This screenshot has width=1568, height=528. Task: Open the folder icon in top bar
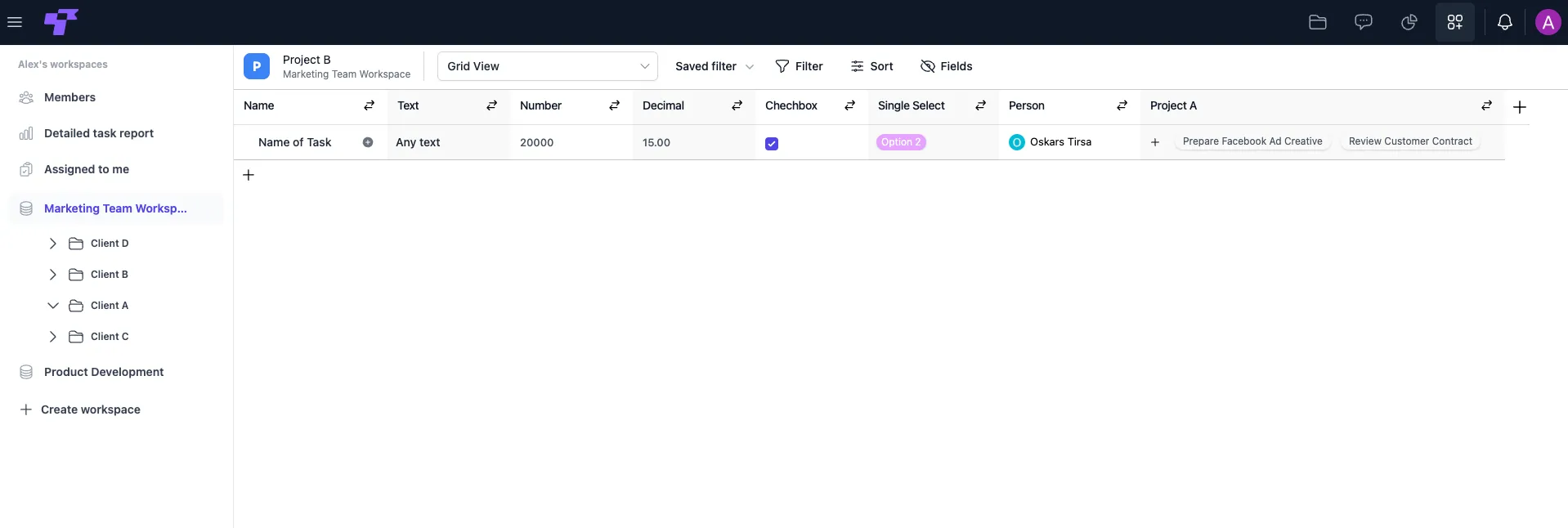coord(1318,22)
